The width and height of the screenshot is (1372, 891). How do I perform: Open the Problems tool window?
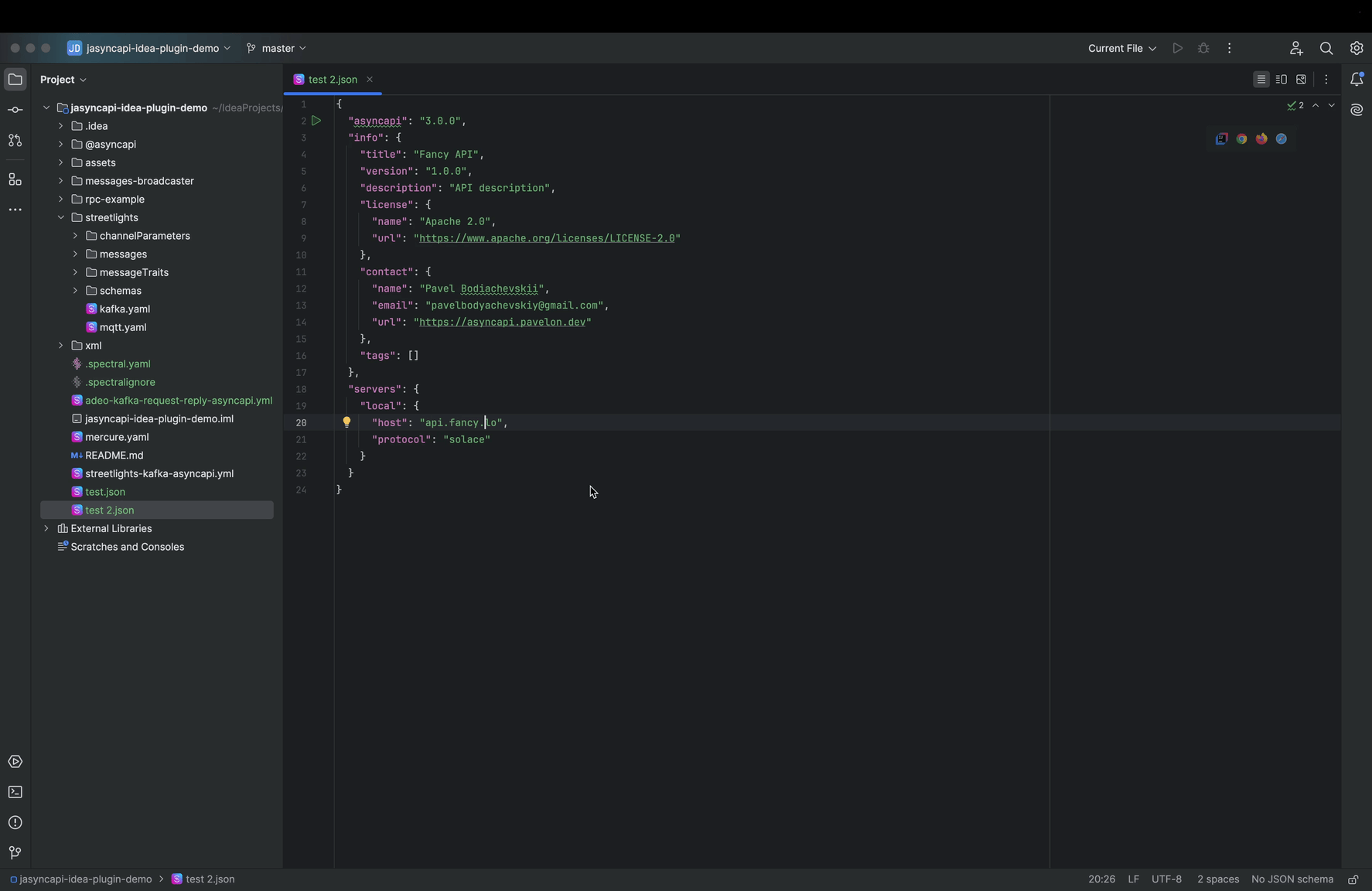point(15,823)
